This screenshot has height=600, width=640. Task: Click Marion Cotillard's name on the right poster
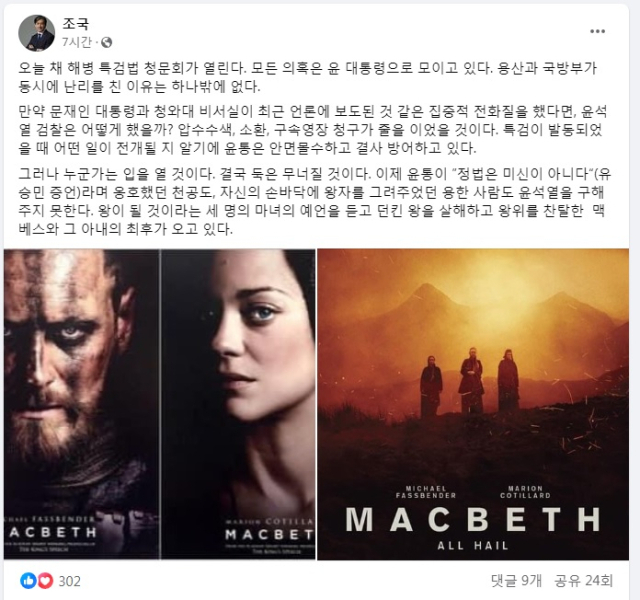(x=525, y=492)
